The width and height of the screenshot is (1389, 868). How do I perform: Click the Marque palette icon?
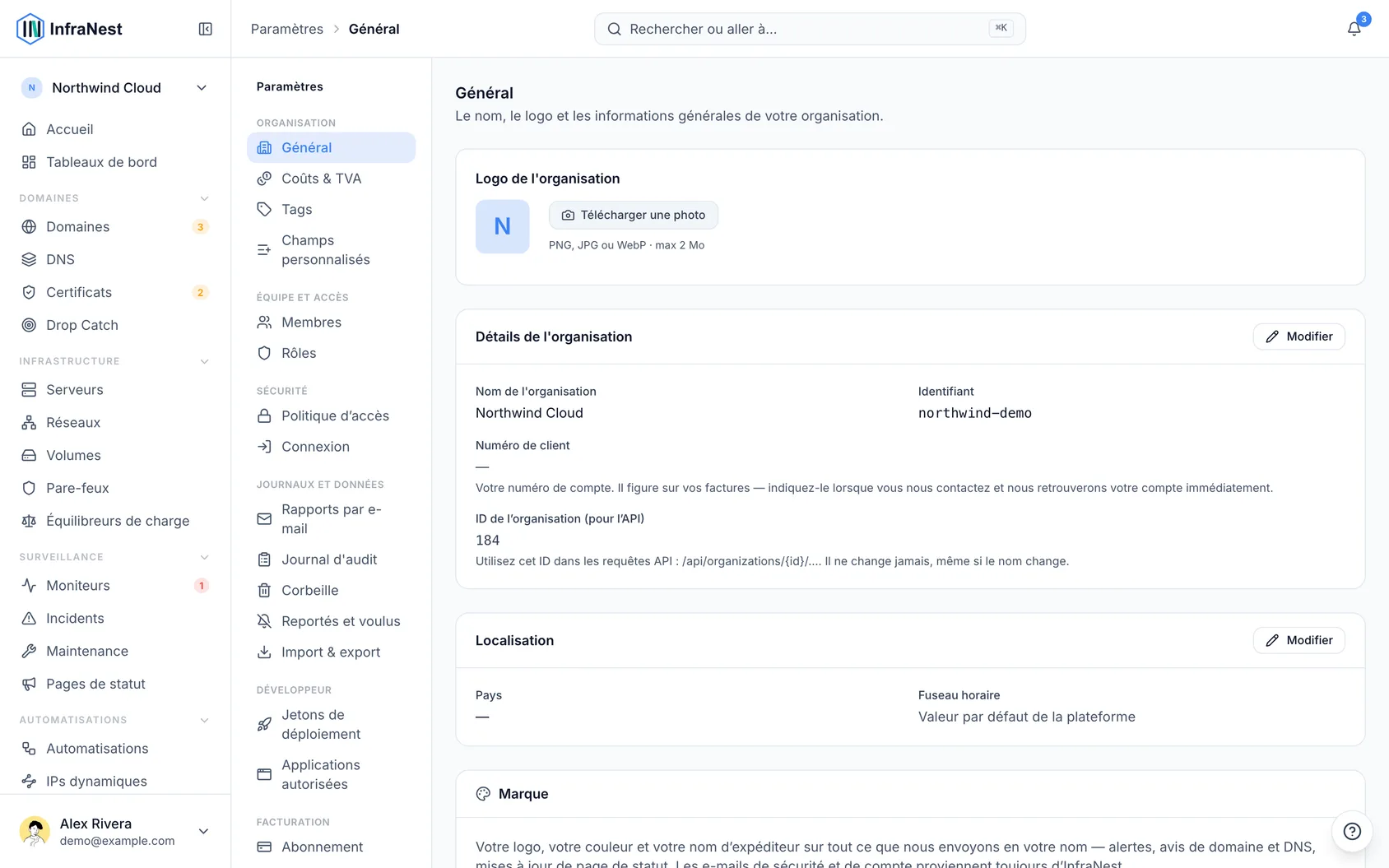click(x=483, y=794)
